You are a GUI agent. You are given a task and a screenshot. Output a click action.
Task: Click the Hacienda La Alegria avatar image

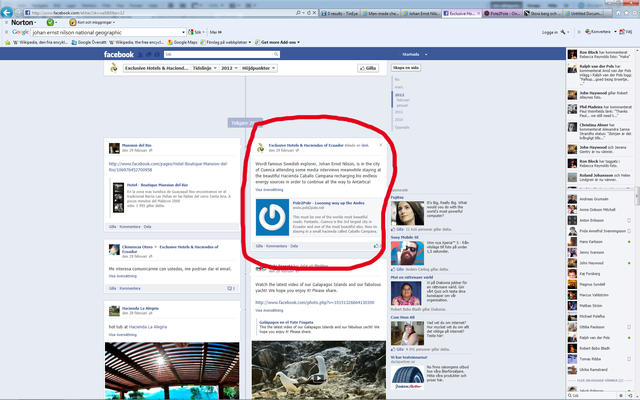tap(114, 311)
